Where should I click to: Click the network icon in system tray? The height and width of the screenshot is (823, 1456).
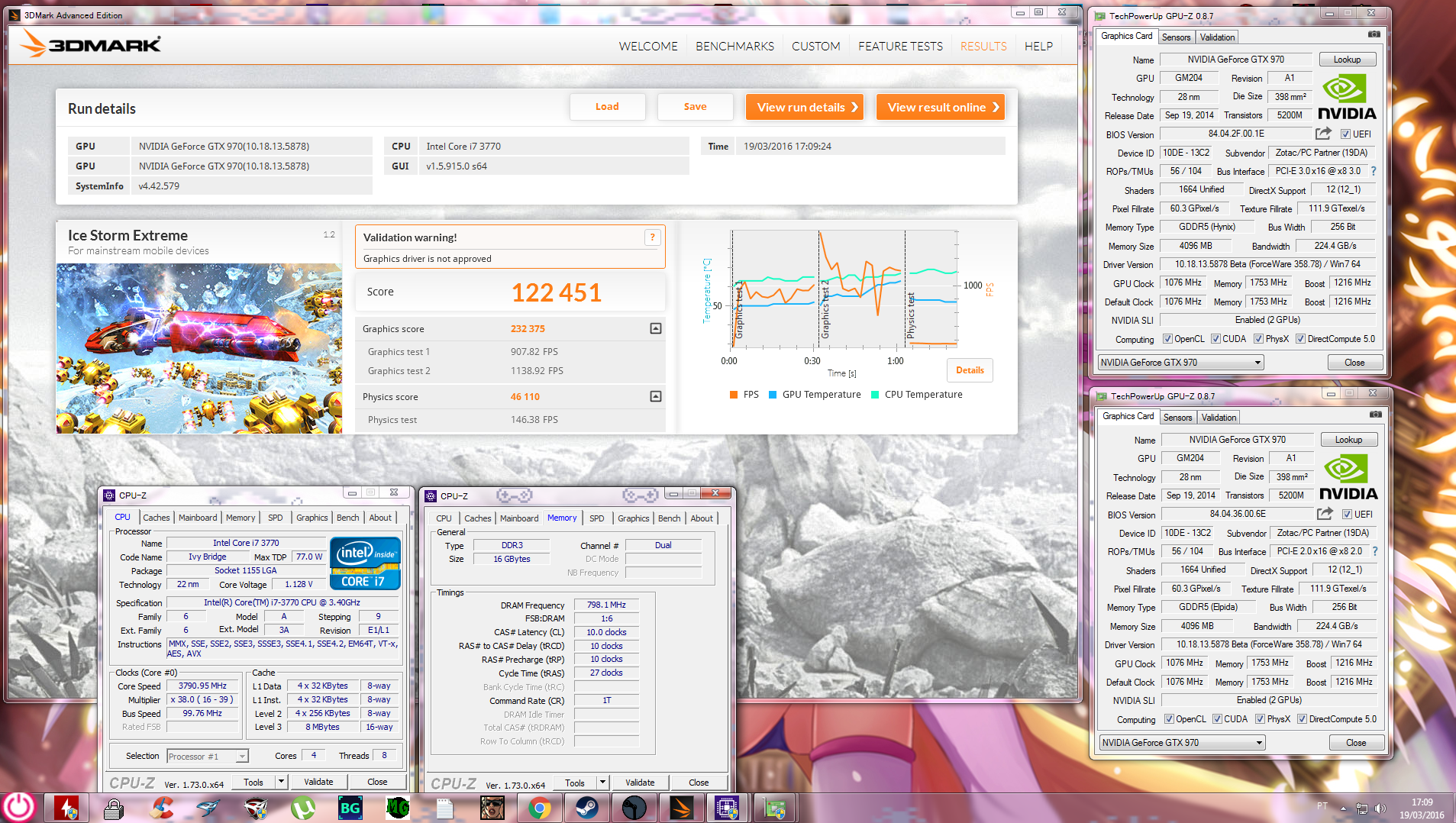(x=1361, y=808)
